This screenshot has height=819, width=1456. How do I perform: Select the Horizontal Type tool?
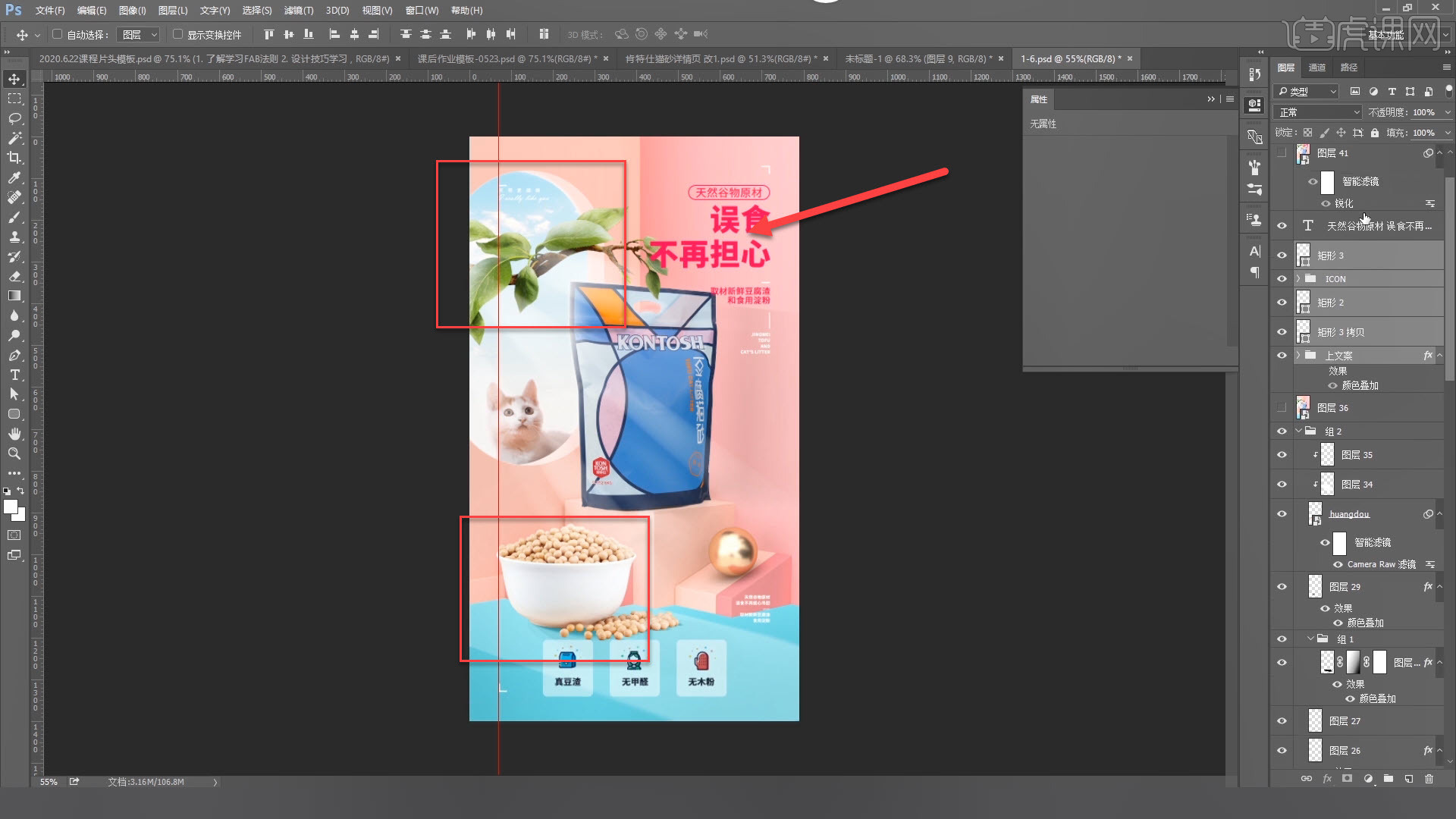[x=14, y=375]
